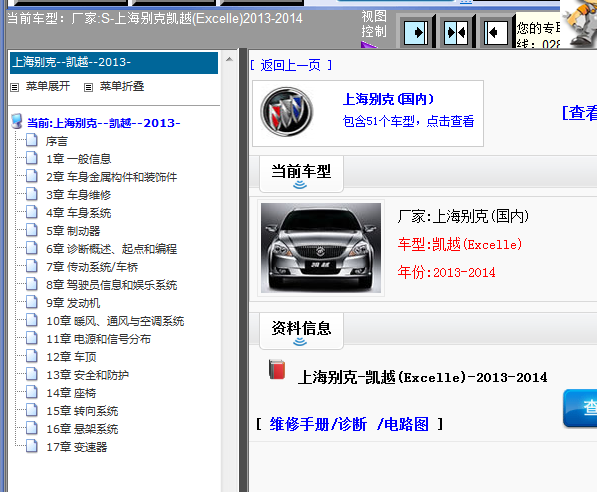Click text 年份:2013-2014
Image resolution: width=597 pixels, height=492 pixels.
446,272
